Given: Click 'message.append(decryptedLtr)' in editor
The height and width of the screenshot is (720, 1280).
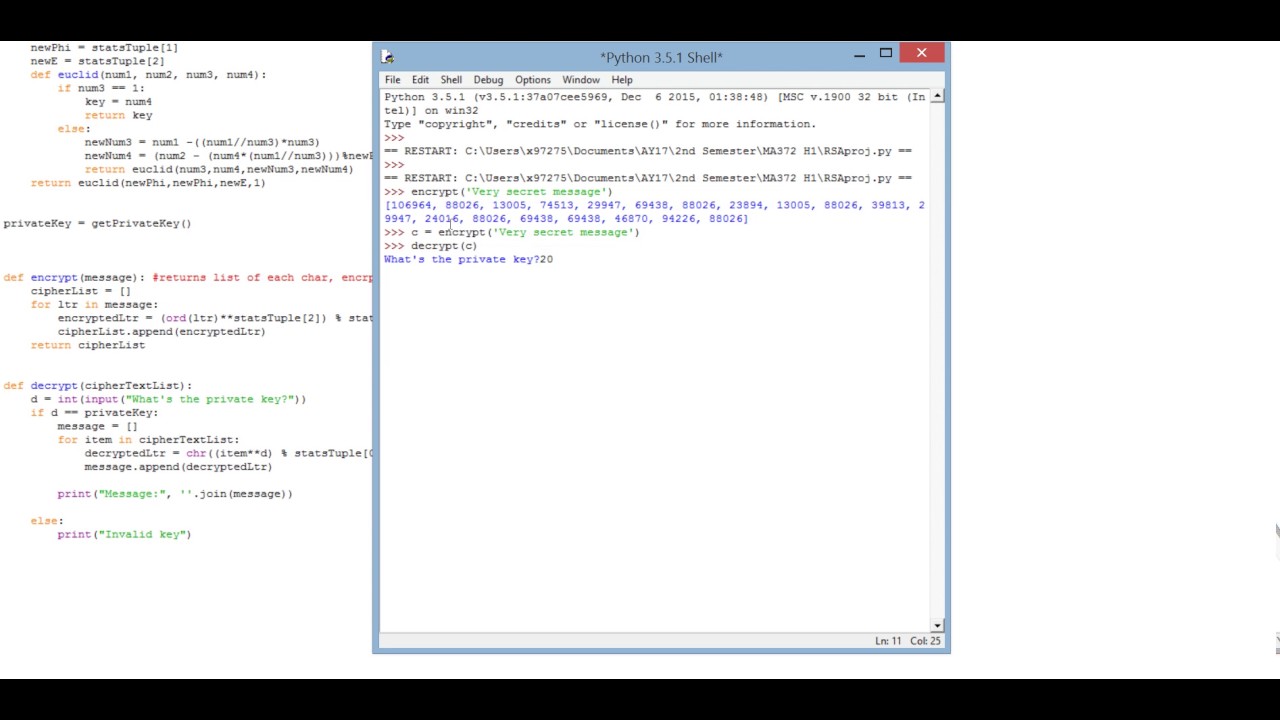Looking at the screenshot, I should click(178, 466).
